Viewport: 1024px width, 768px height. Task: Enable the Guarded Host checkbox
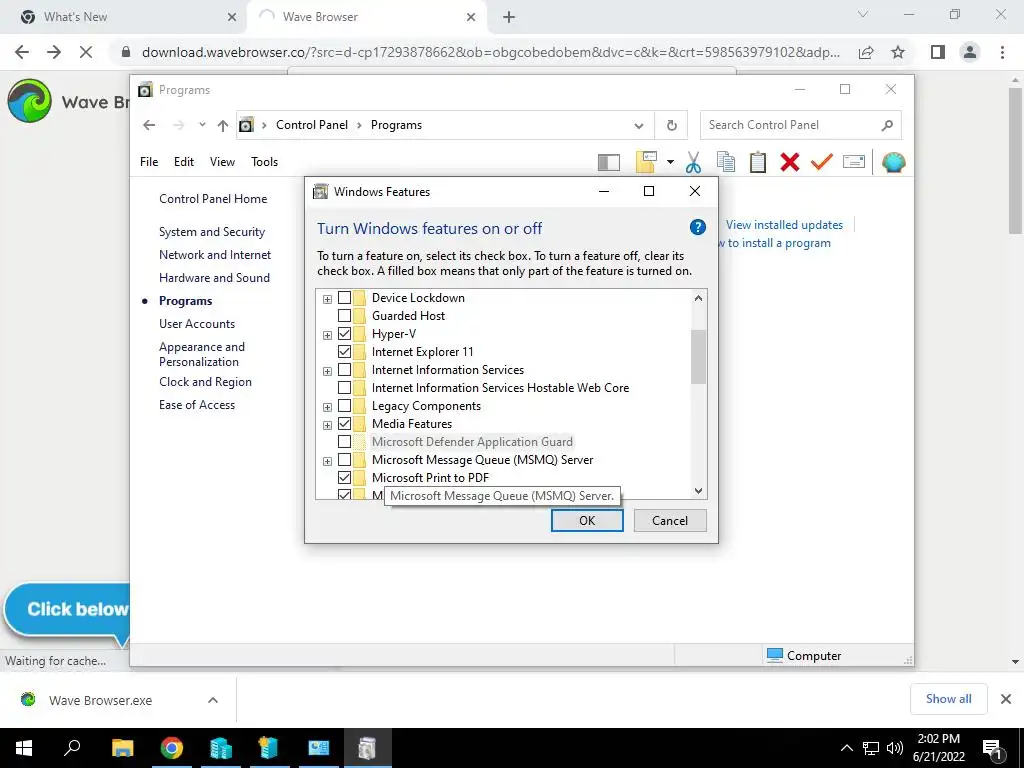tap(344, 315)
